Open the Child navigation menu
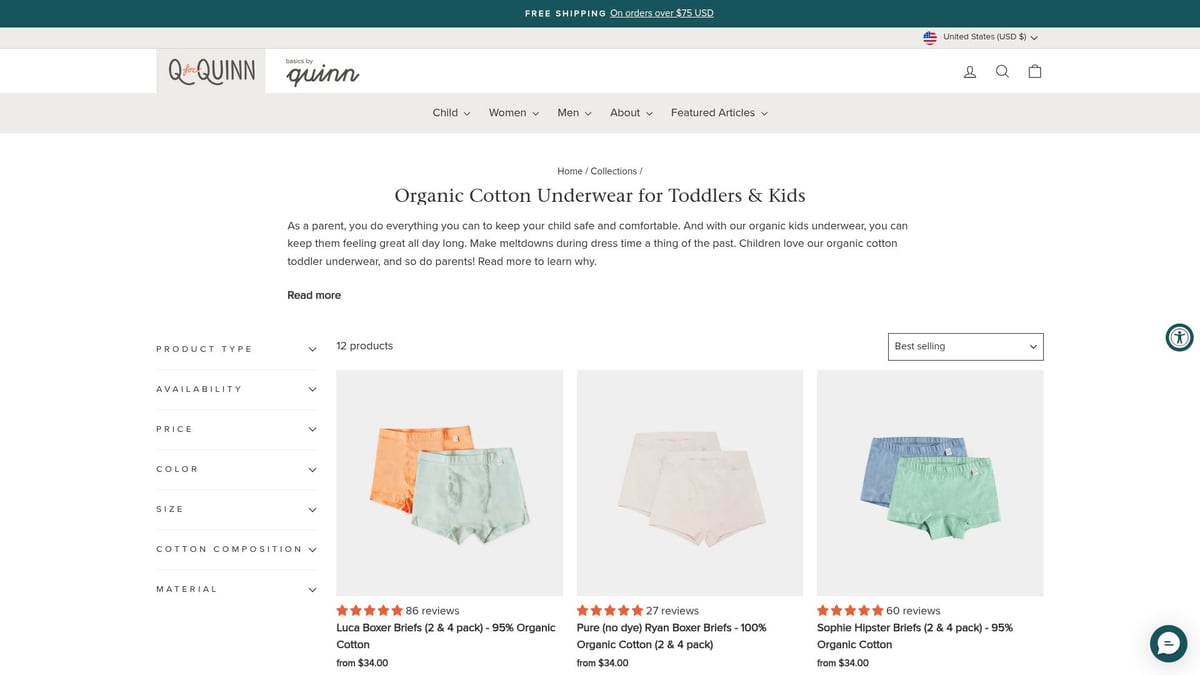 (451, 113)
